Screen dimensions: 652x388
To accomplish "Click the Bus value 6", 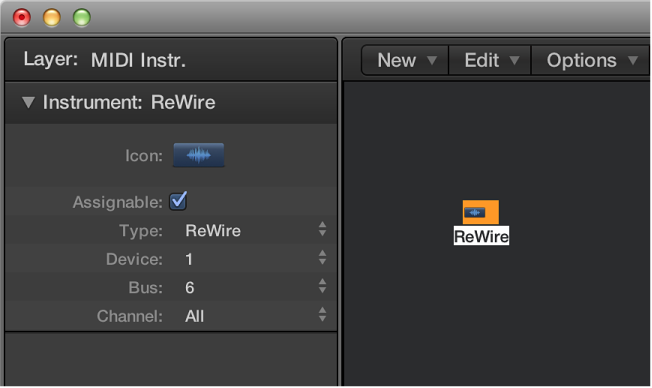I will pyautogui.click(x=190, y=288).
